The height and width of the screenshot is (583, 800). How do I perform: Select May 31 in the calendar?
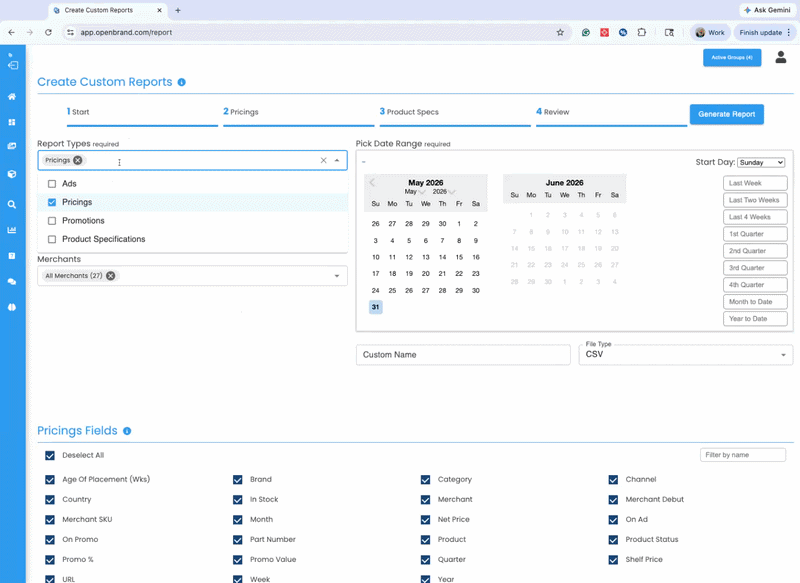point(376,307)
